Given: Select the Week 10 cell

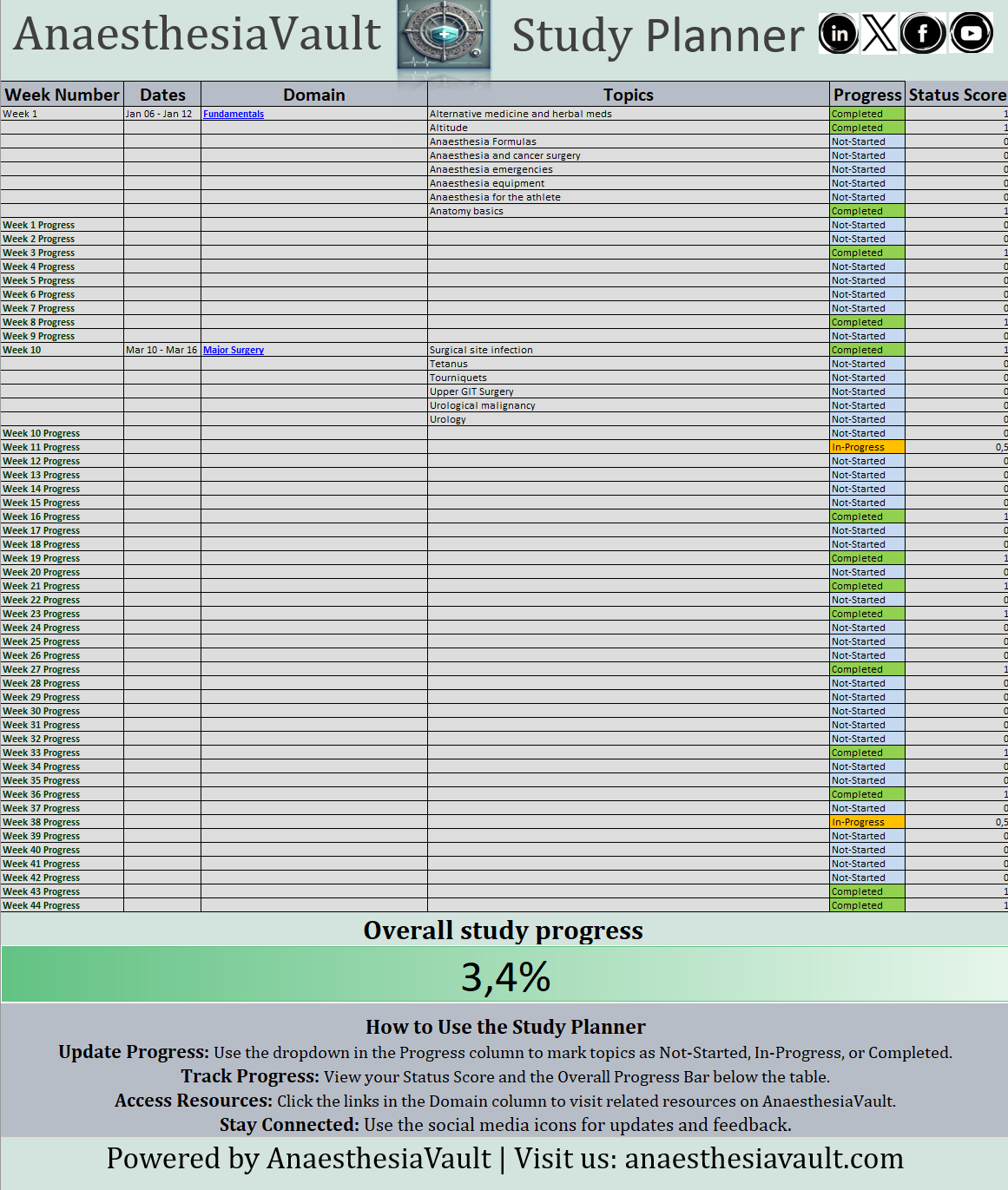Looking at the screenshot, I should 62,350.
